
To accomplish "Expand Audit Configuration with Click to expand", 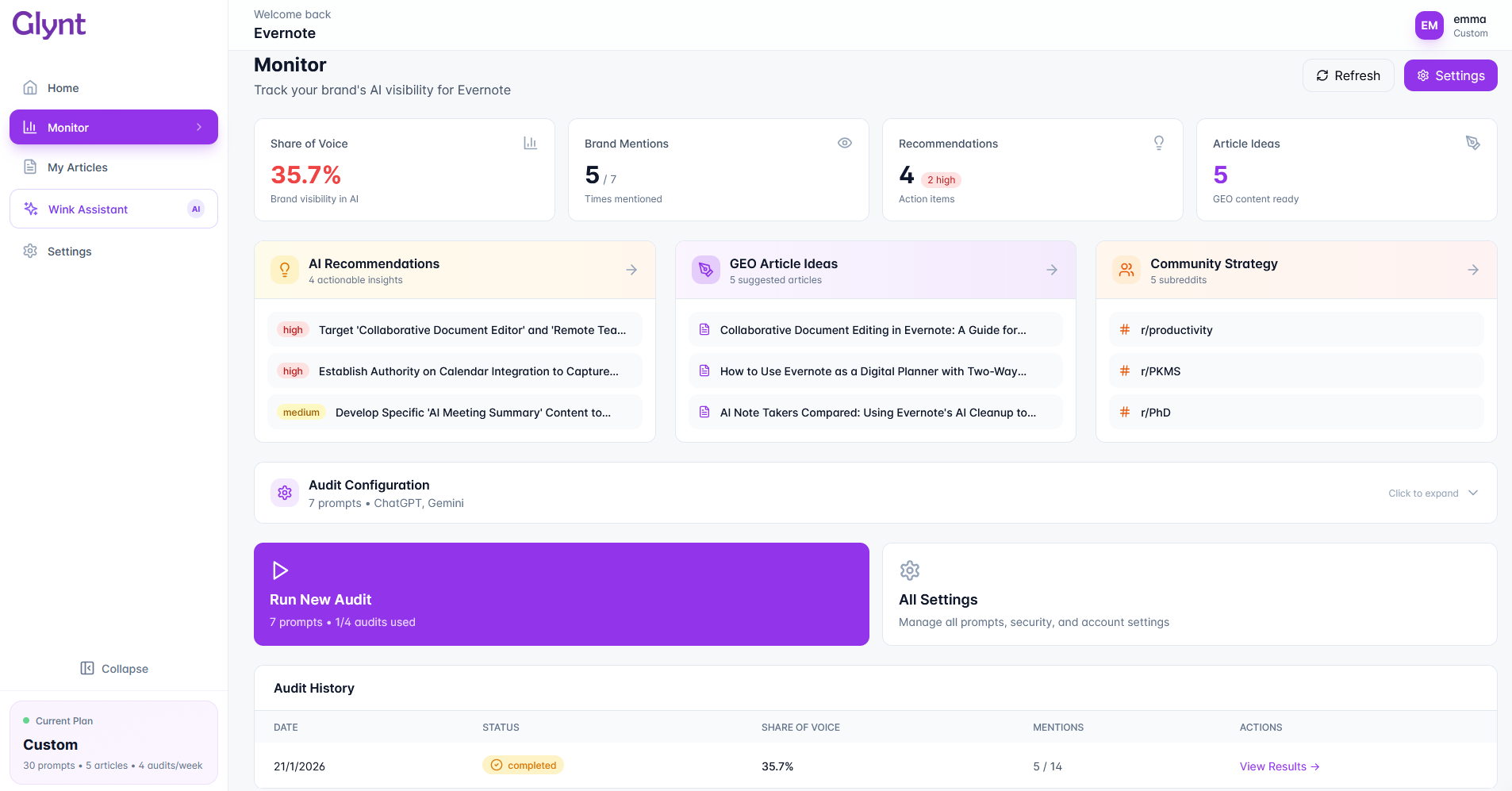I will coord(1423,493).
